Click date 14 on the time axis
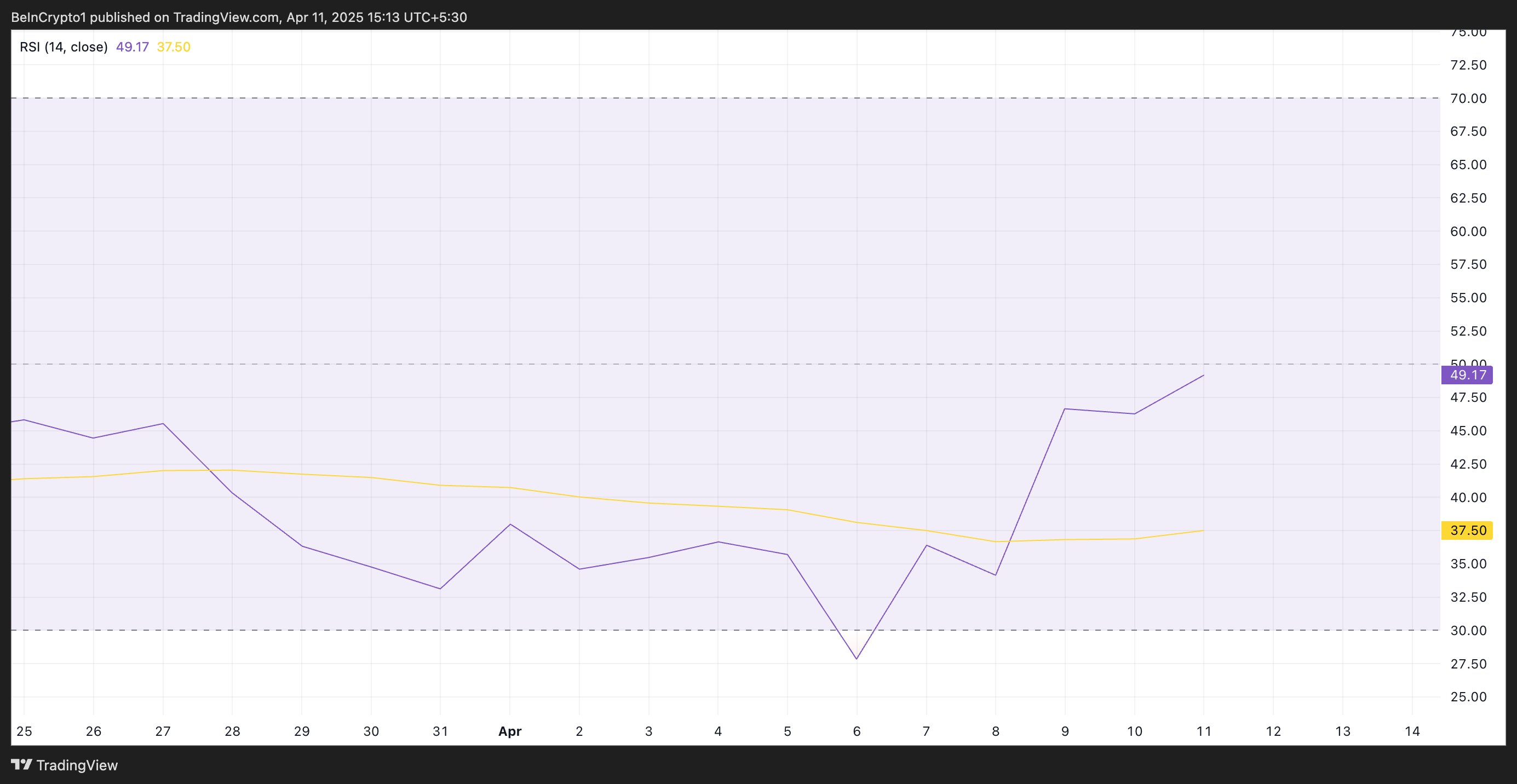 pyautogui.click(x=1412, y=731)
